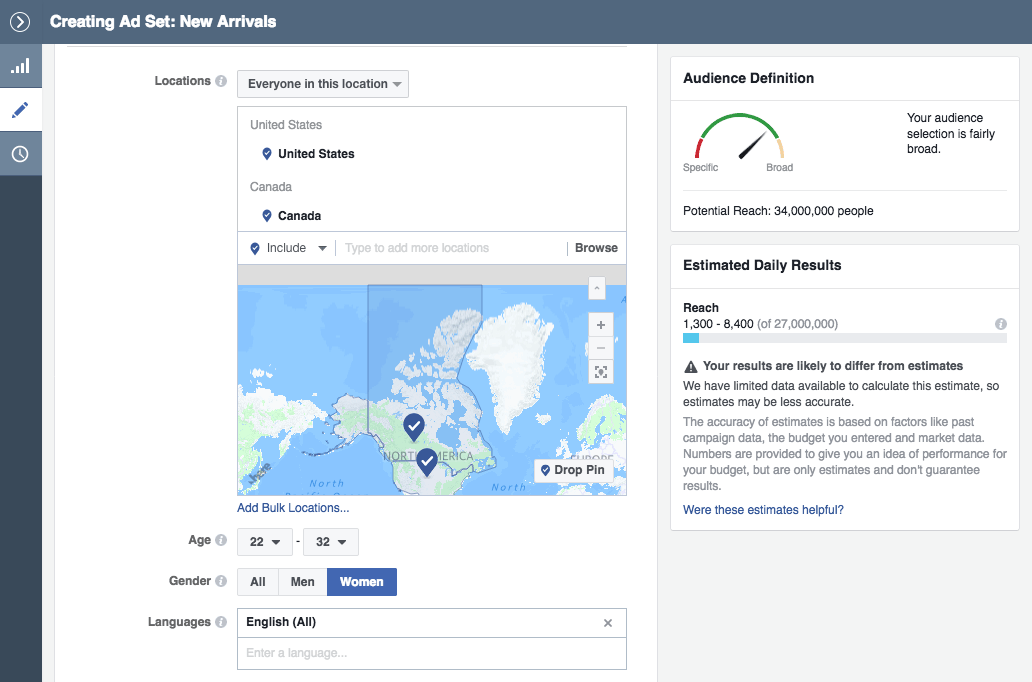The image size is (1032, 682).
Task: Click the clock history icon in sidebar
Action: point(20,153)
